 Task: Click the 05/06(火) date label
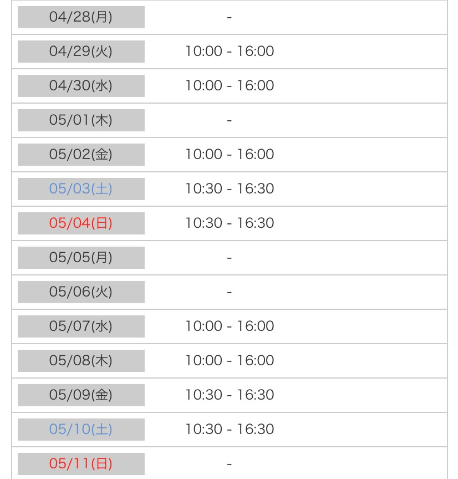(x=81, y=292)
